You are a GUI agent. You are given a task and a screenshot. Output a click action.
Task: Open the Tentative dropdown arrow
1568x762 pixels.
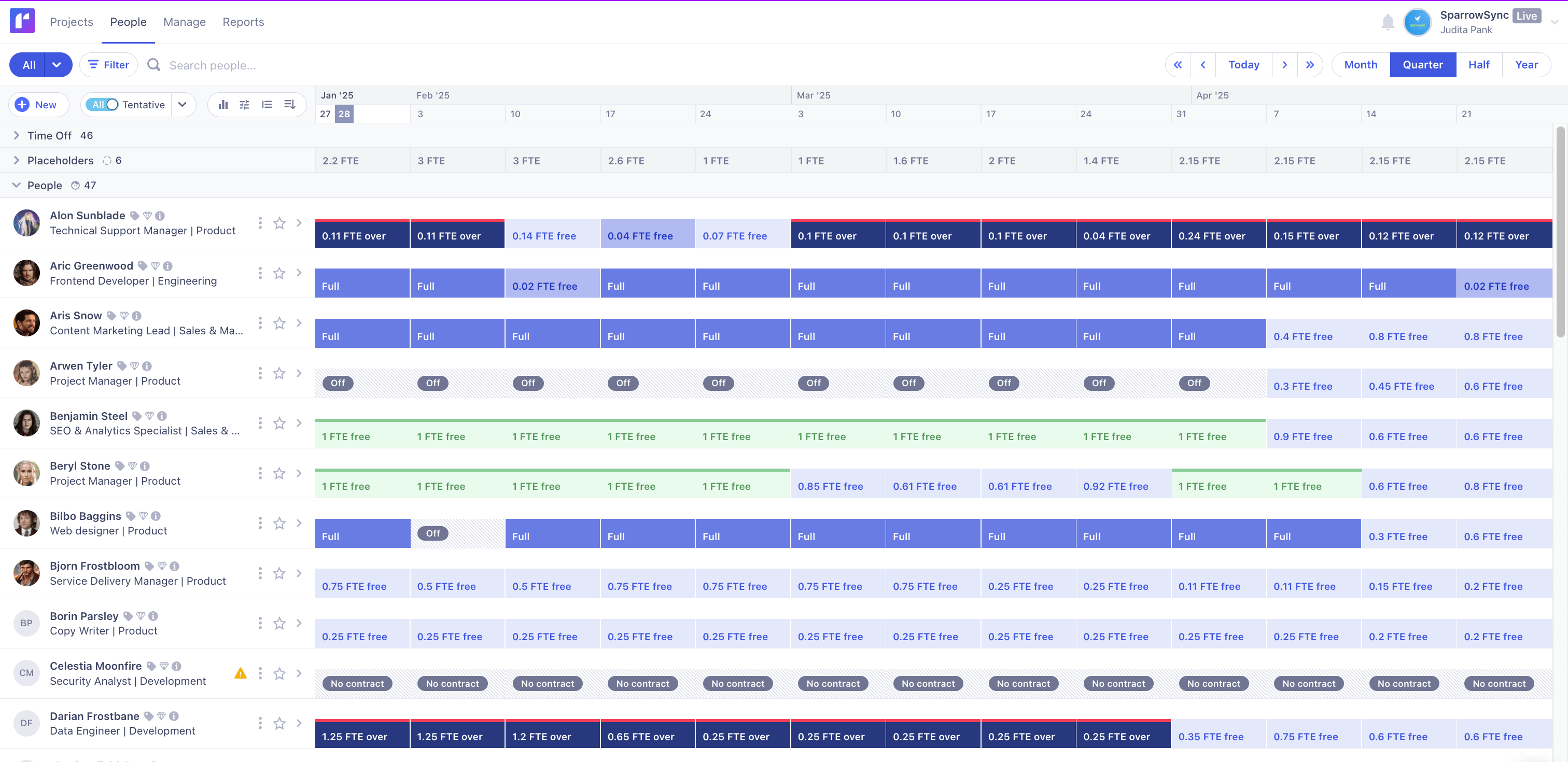[182, 105]
